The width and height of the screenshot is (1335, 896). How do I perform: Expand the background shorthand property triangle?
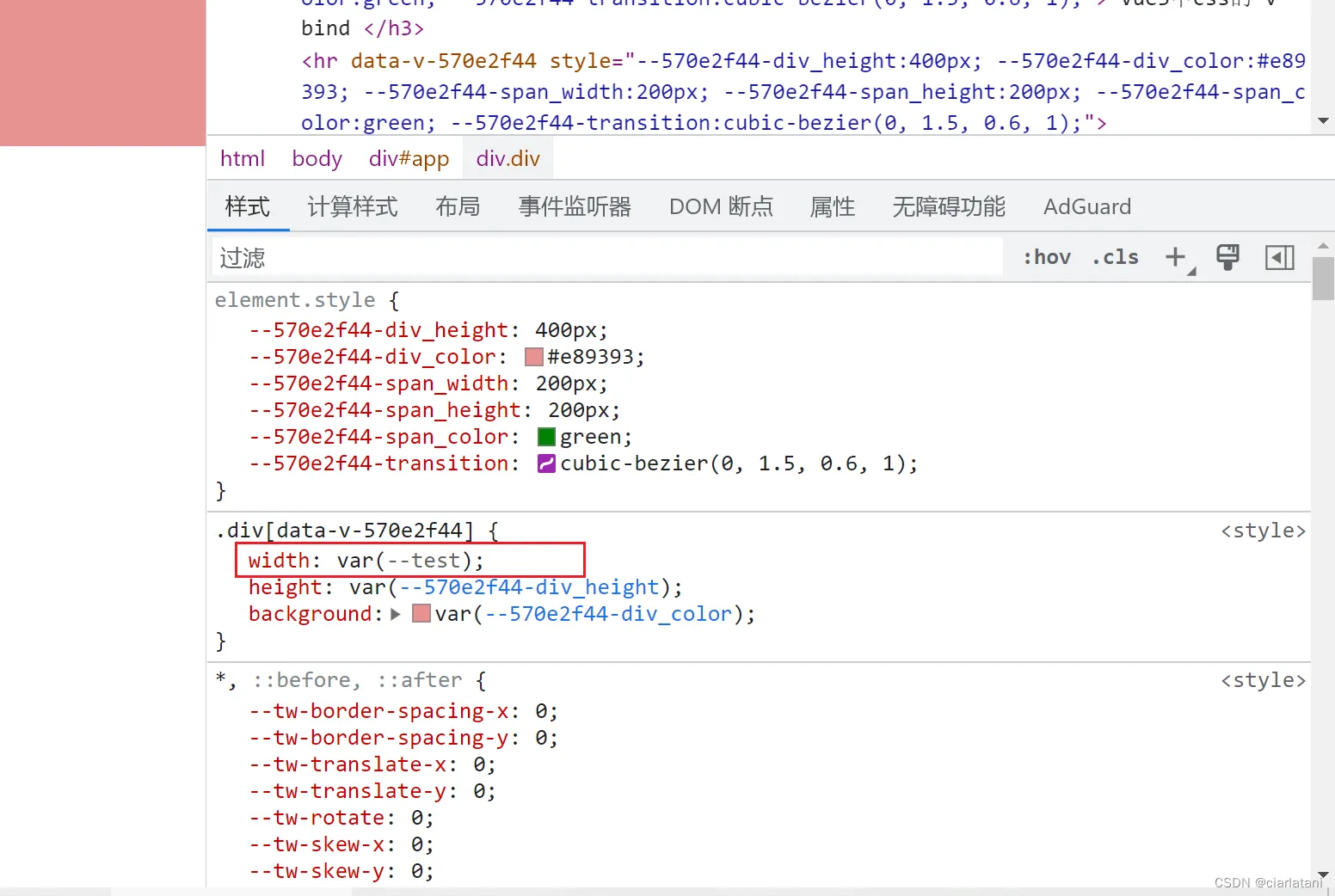(x=396, y=614)
